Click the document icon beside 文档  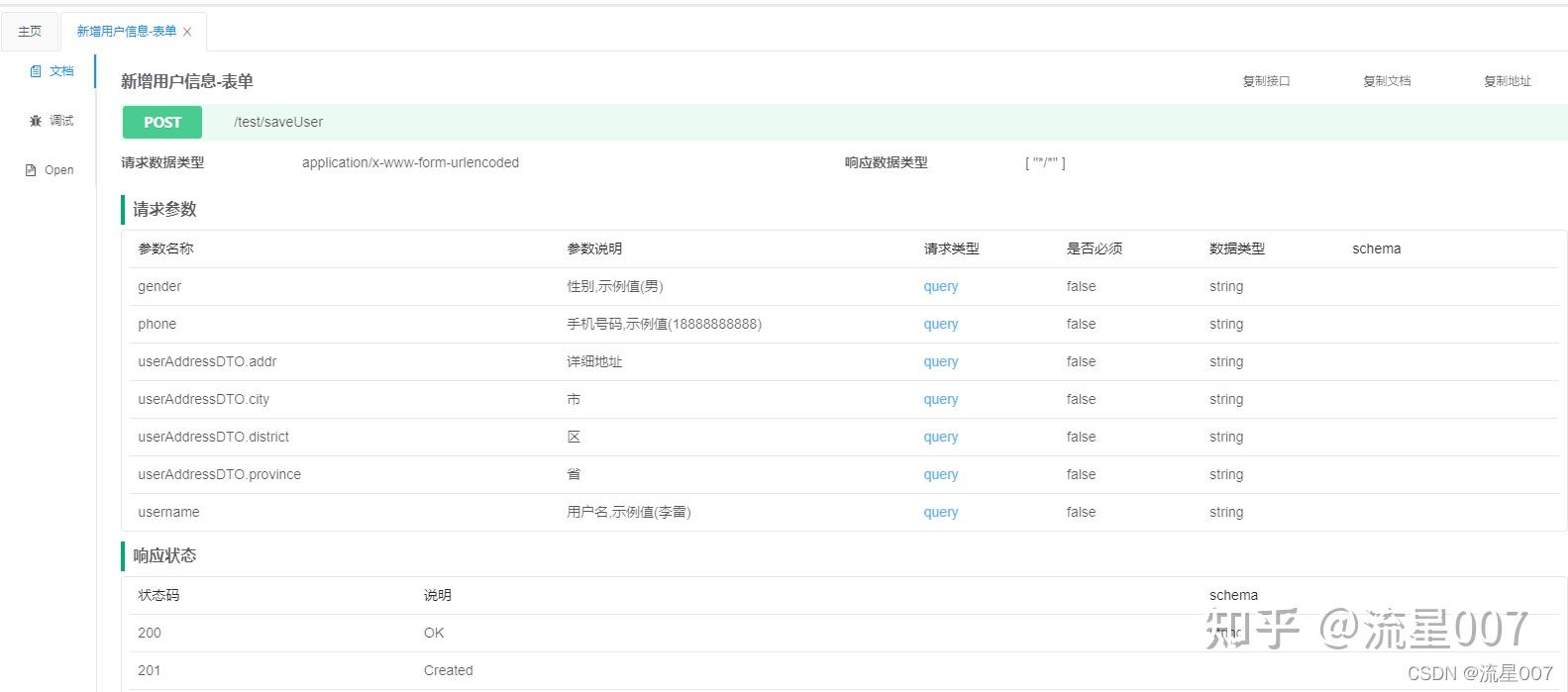(x=36, y=71)
